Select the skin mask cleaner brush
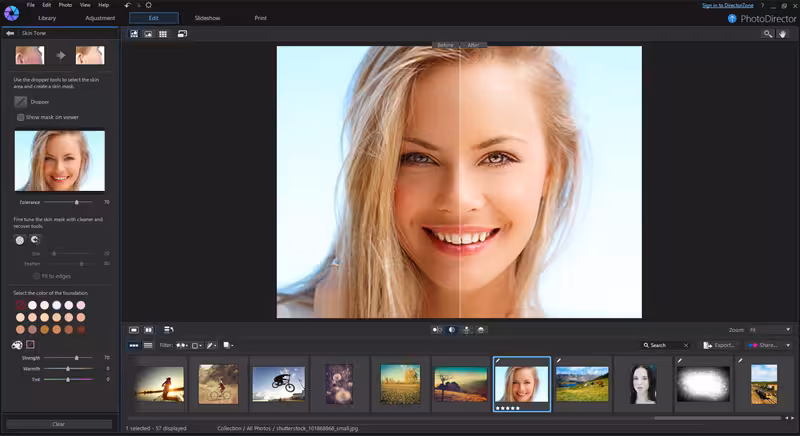This screenshot has width=800, height=436. coord(20,240)
